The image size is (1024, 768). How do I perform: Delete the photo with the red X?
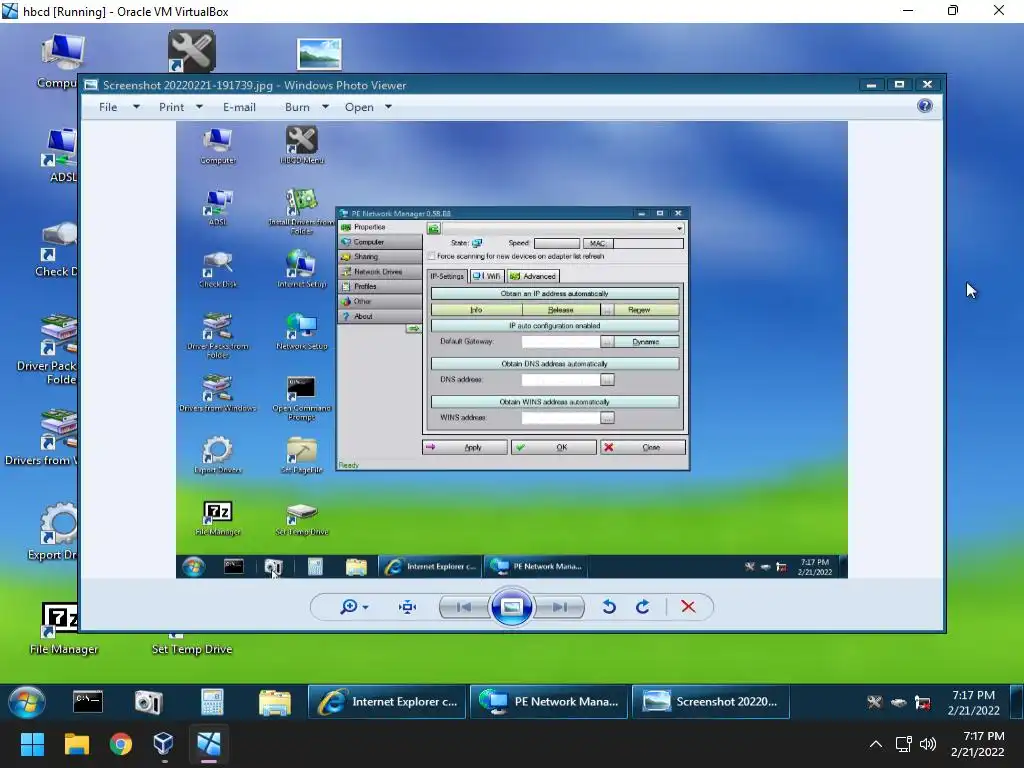(688, 607)
